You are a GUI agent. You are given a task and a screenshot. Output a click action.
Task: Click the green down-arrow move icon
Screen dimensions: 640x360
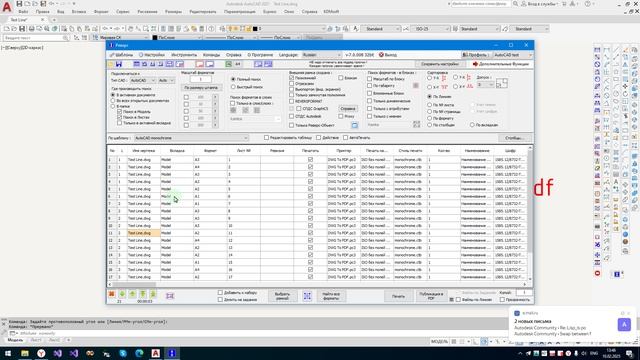(122, 294)
